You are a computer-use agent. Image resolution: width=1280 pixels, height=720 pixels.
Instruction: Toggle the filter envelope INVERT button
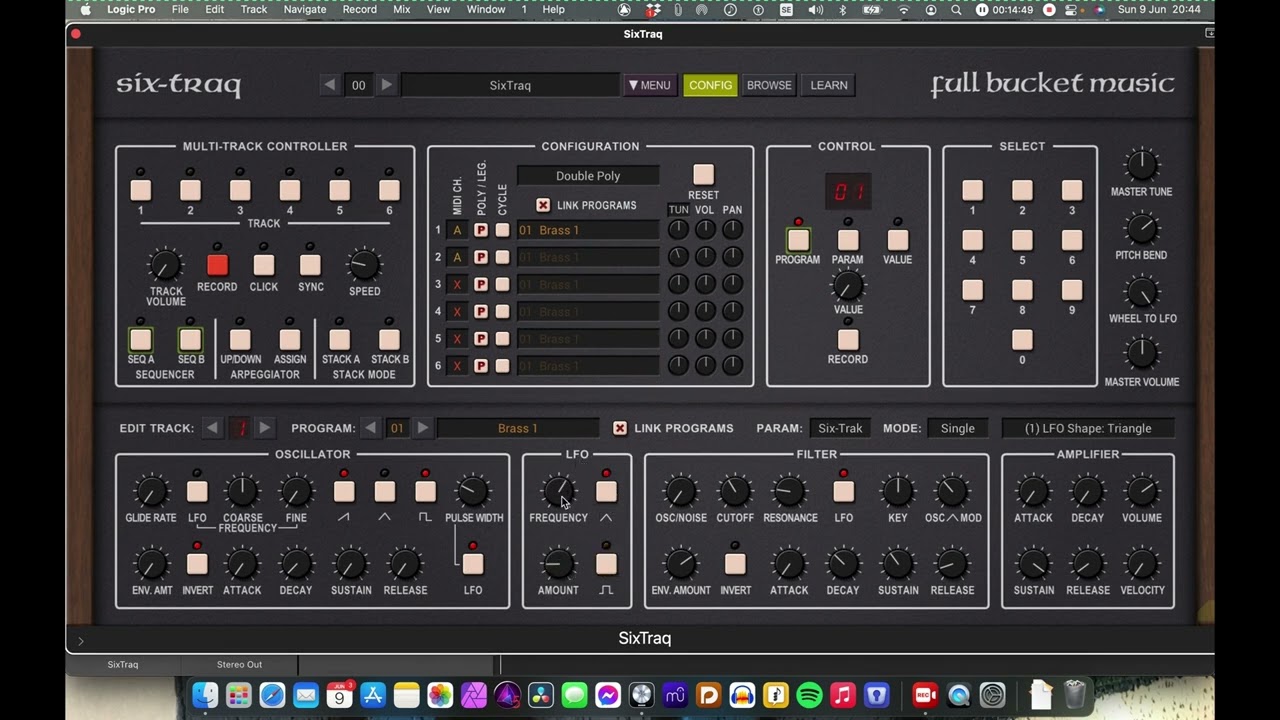pyautogui.click(x=735, y=564)
